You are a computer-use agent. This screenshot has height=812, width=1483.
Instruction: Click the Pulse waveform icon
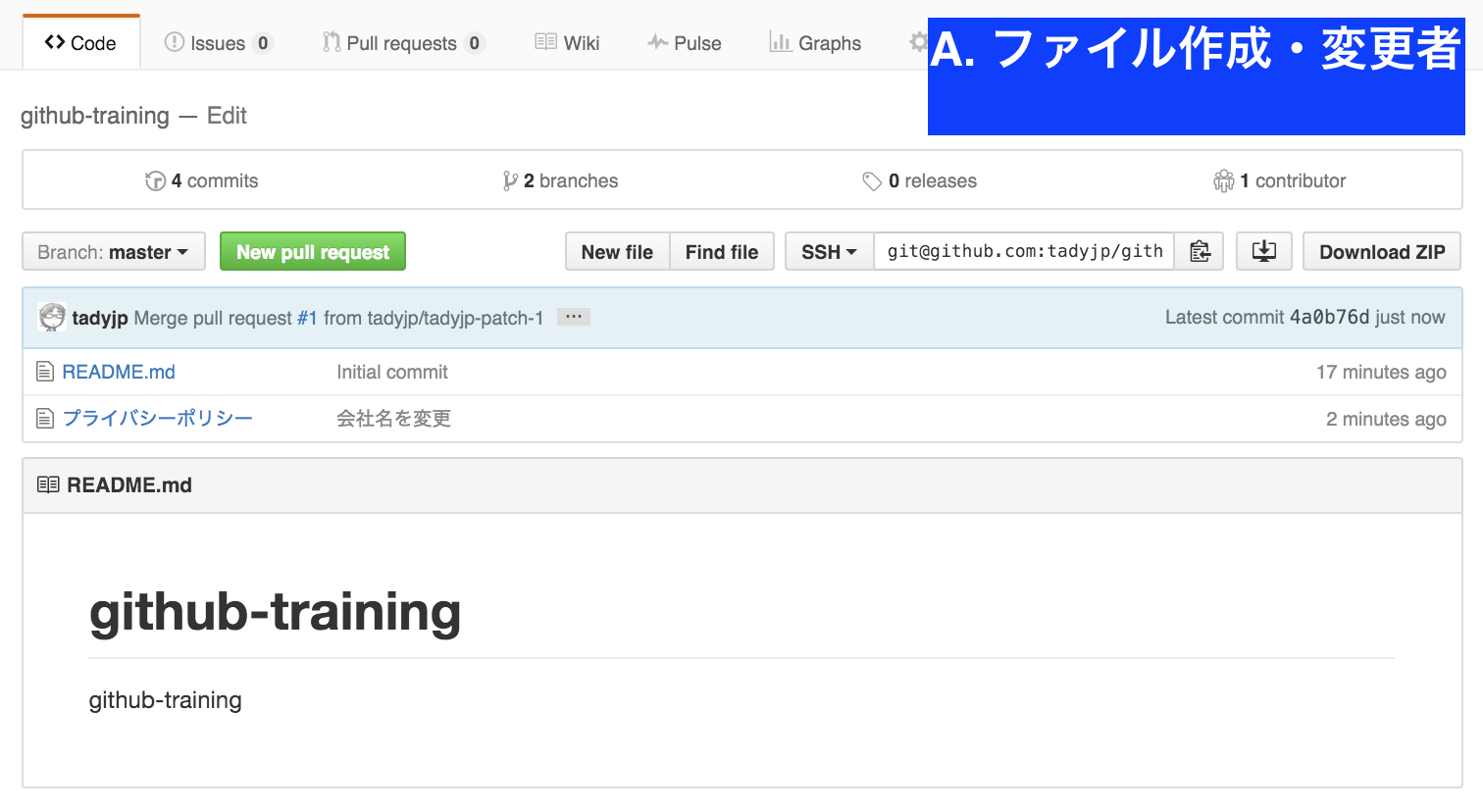(658, 42)
